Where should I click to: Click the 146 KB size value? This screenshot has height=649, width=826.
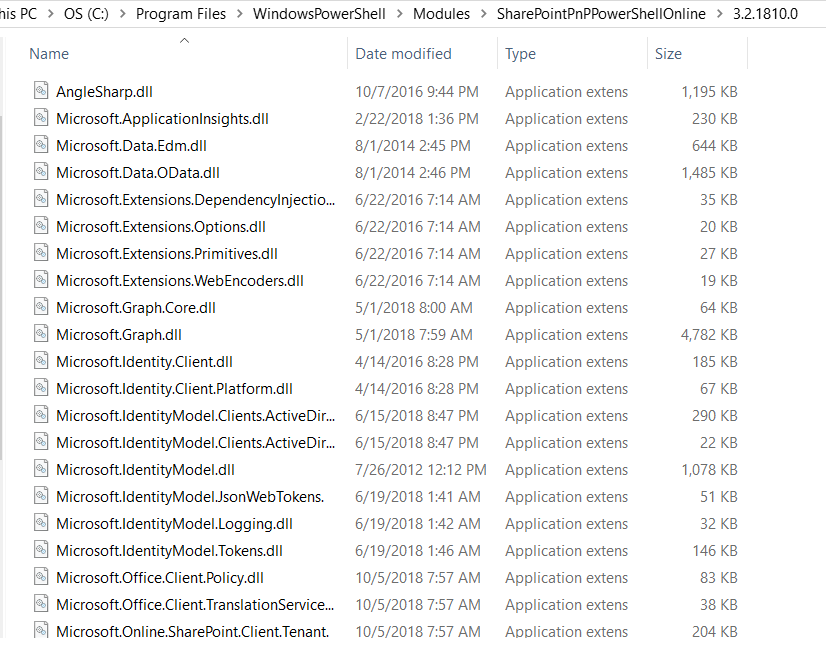coord(715,551)
